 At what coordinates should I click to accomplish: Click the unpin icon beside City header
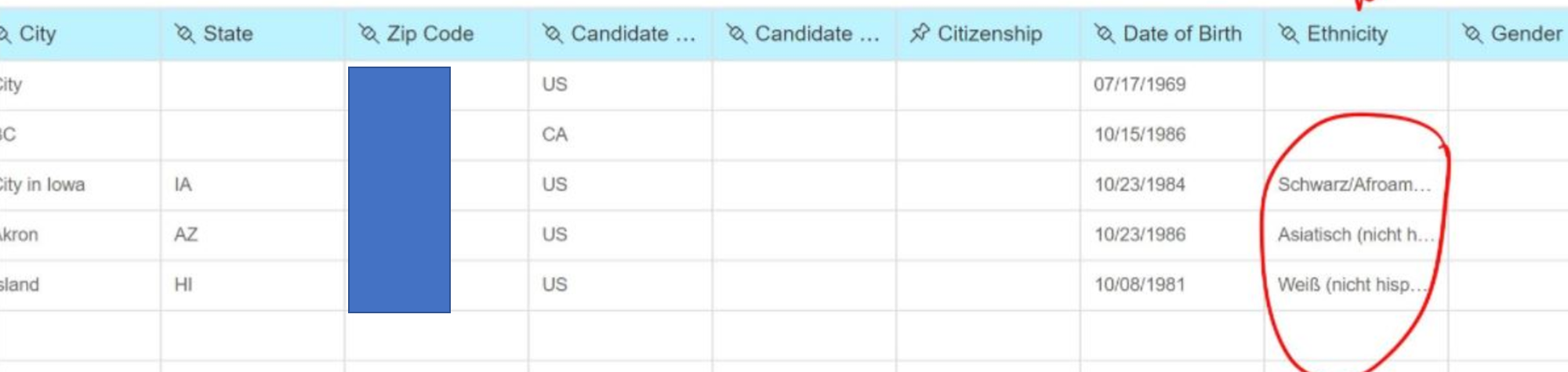tap(4, 34)
